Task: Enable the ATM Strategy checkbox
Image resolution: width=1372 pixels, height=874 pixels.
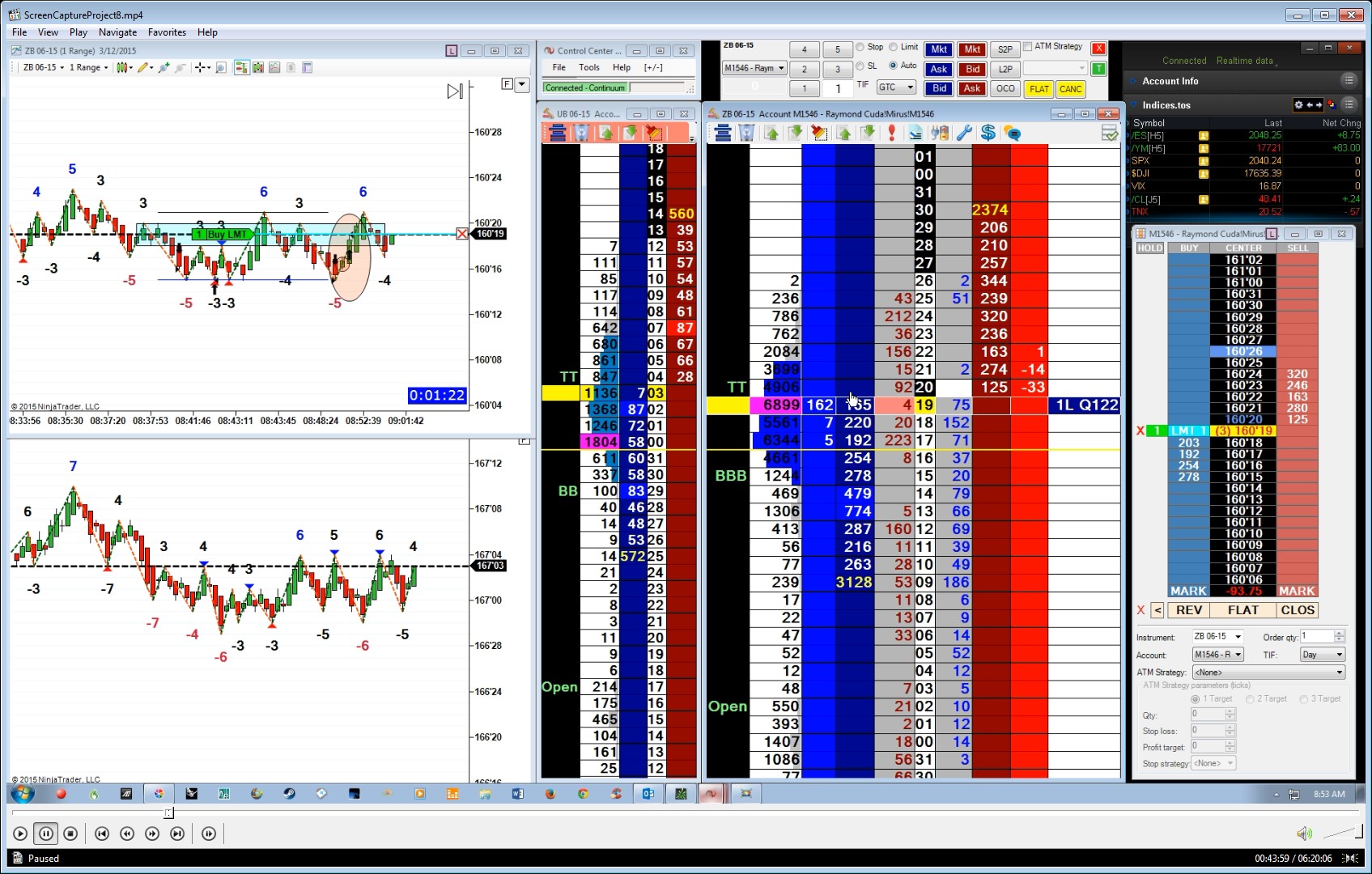Action: 1028,46
